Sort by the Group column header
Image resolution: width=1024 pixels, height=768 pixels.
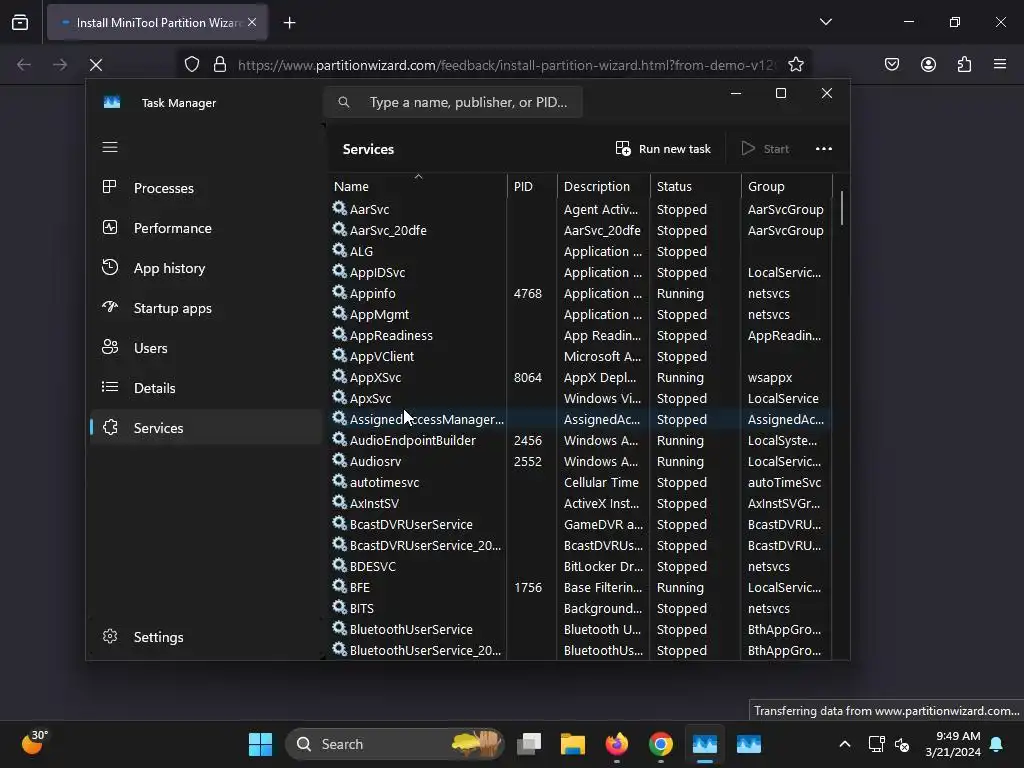click(787, 186)
